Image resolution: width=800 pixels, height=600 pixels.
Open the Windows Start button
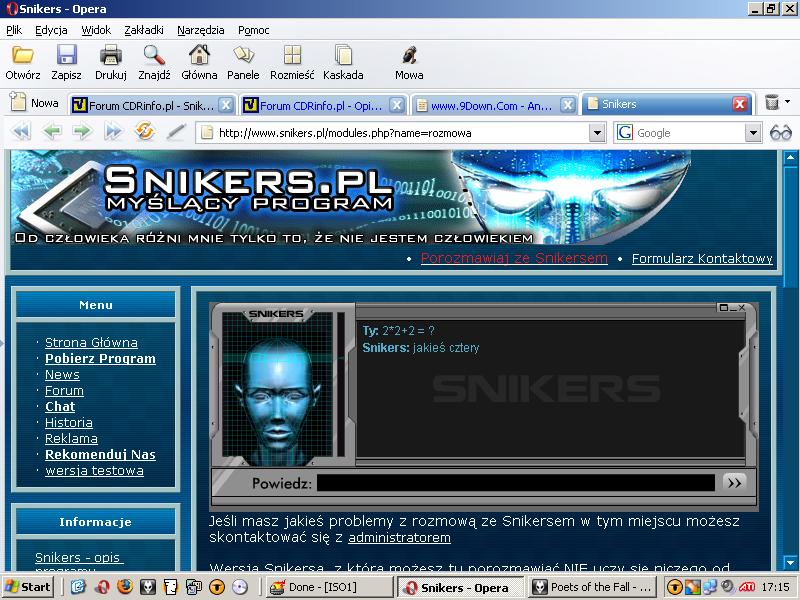pos(28,587)
